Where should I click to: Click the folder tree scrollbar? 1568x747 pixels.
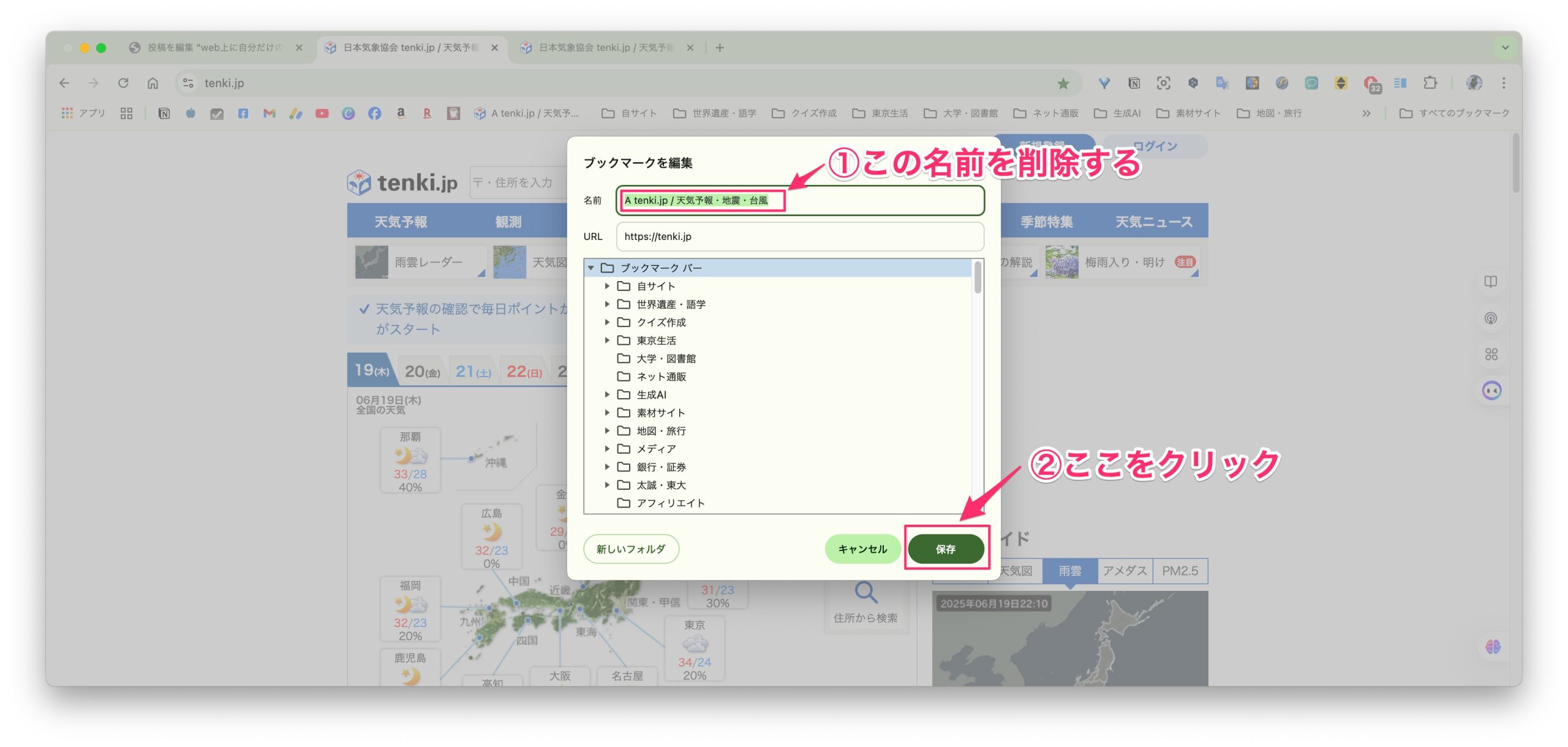point(978,277)
